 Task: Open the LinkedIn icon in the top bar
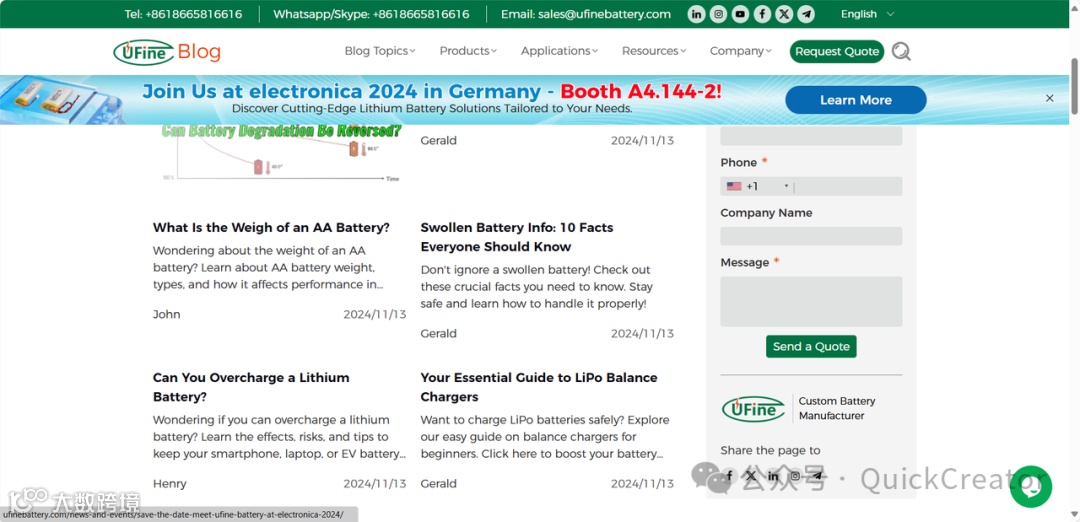pos(696,14)
